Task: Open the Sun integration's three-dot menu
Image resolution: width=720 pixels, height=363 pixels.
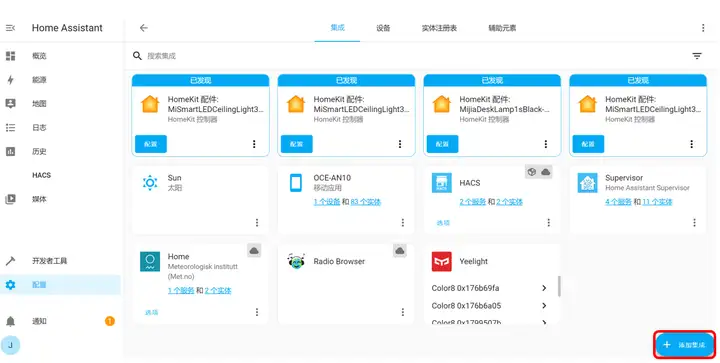Action: coord(257,223)
